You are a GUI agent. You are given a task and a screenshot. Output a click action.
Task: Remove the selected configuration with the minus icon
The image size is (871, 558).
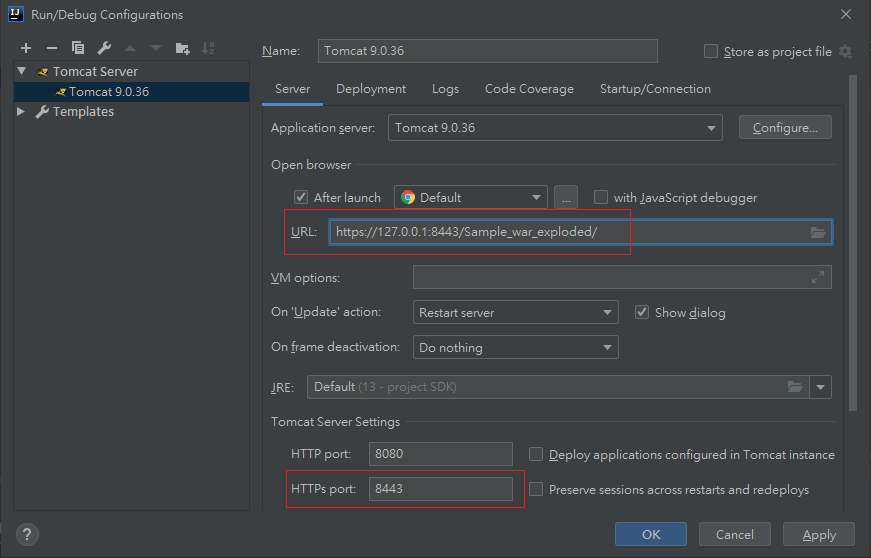52,48
